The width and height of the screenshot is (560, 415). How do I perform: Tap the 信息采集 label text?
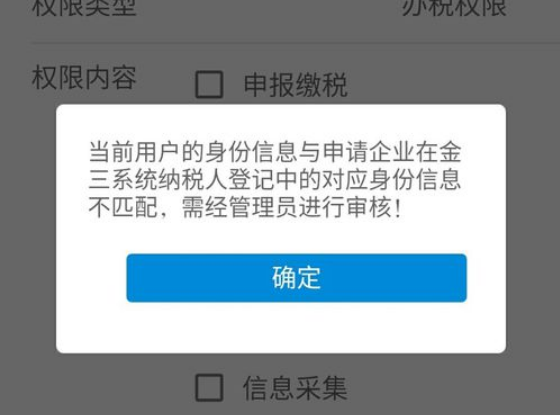tap(295, 388)
